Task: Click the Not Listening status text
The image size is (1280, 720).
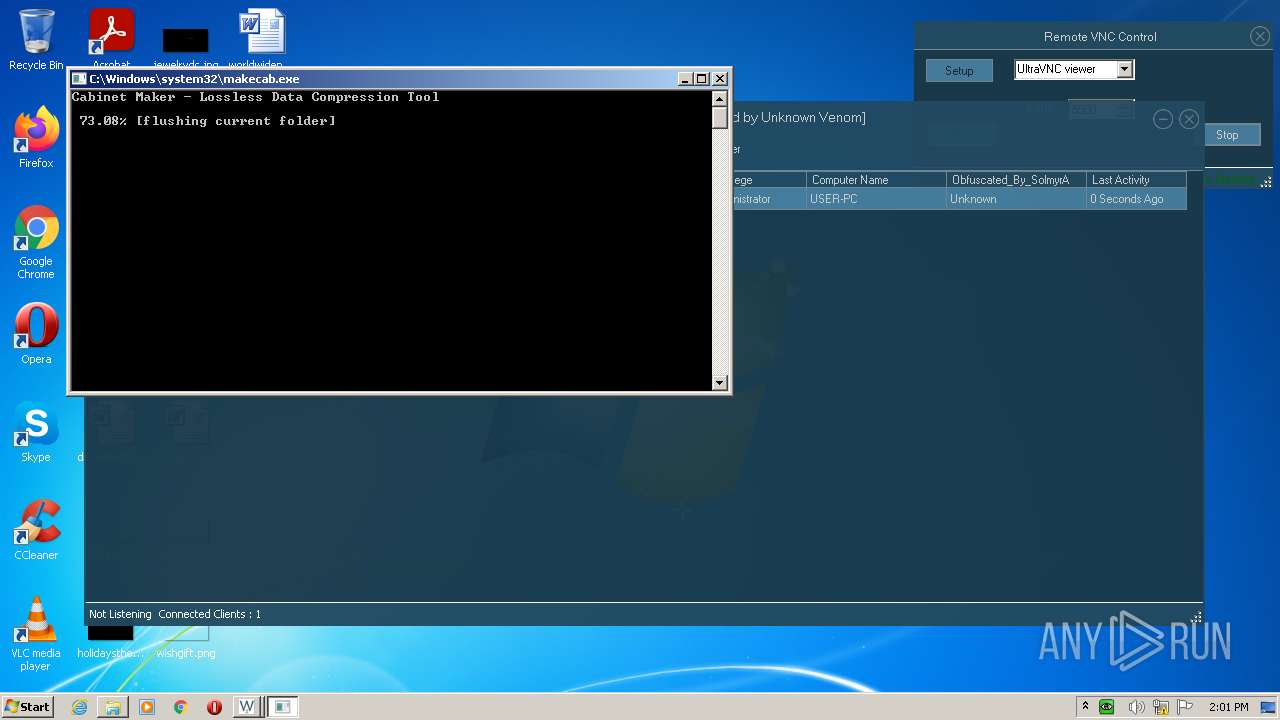Action: pos(120,614)
